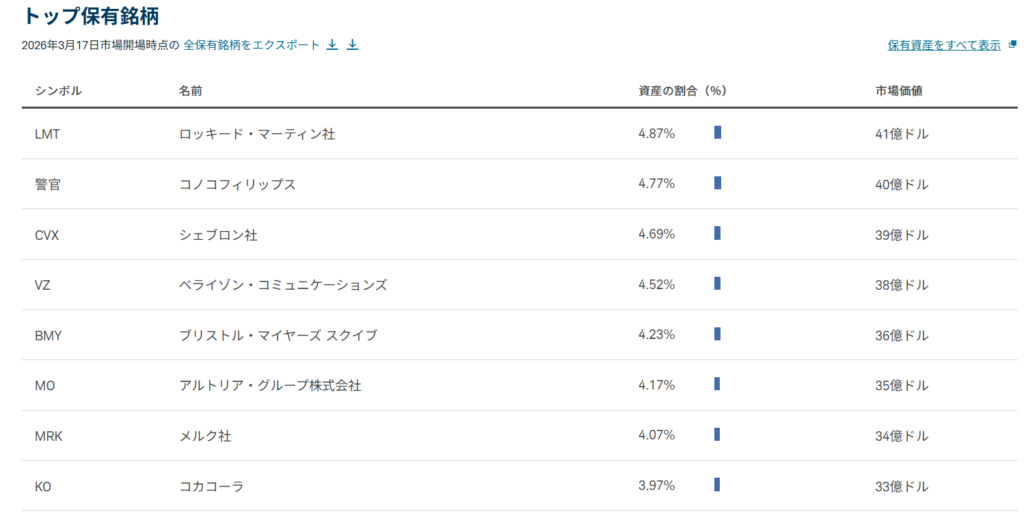Open the 保有資産をすべて表示 link
This screenshot has height=518, width=1024.
[943, 45]
